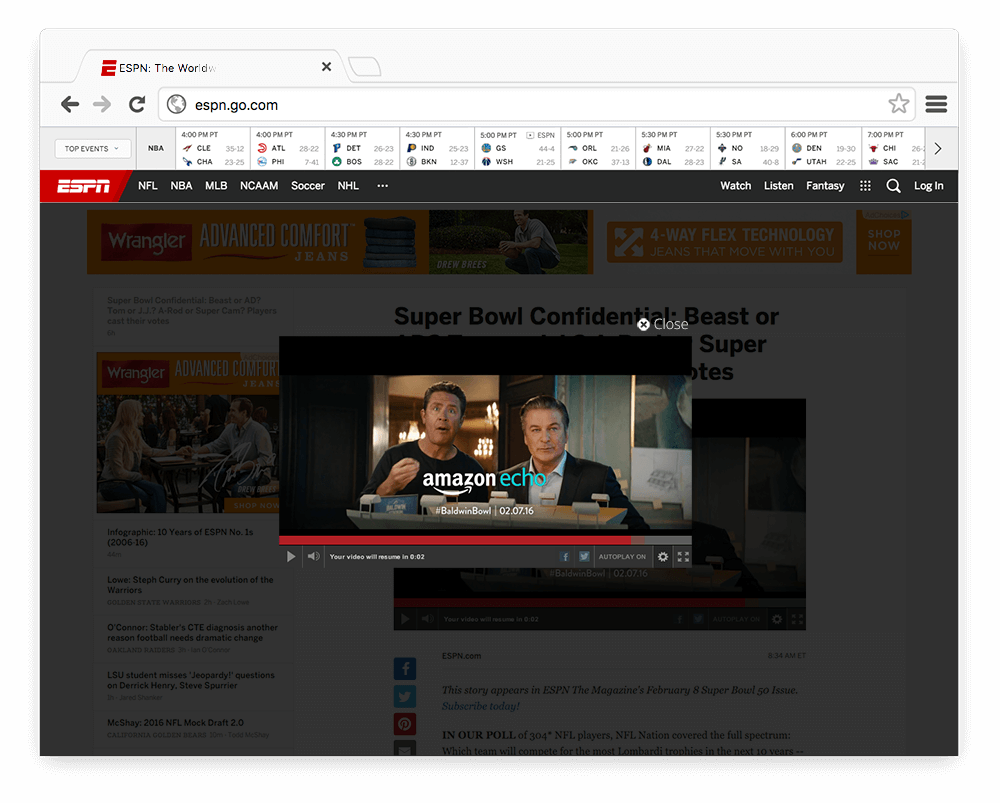
Task: Open LSU student misses 'Jeopardy!' story
Action: (191, 680)
